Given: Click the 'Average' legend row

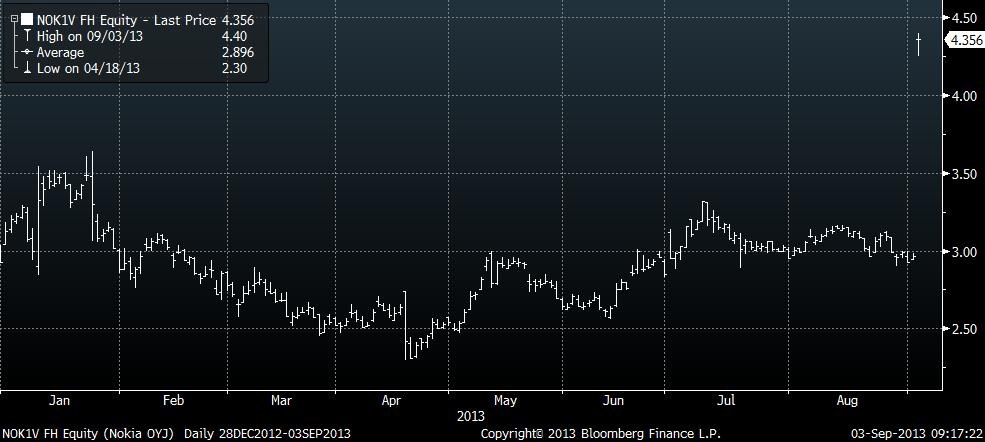Looking at the screenshot, I should point(60,53).
